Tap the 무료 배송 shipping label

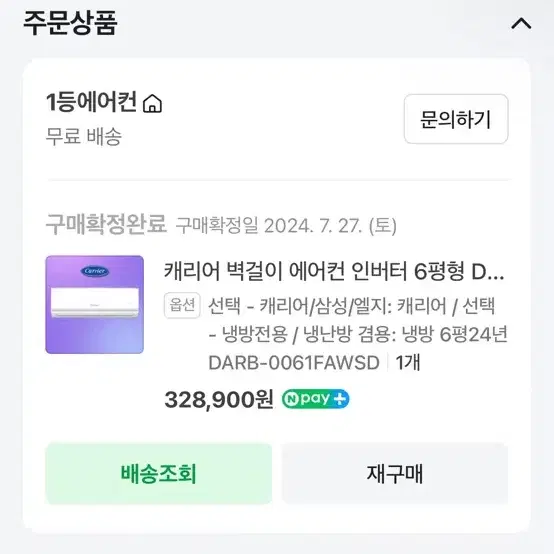point(84,136)
